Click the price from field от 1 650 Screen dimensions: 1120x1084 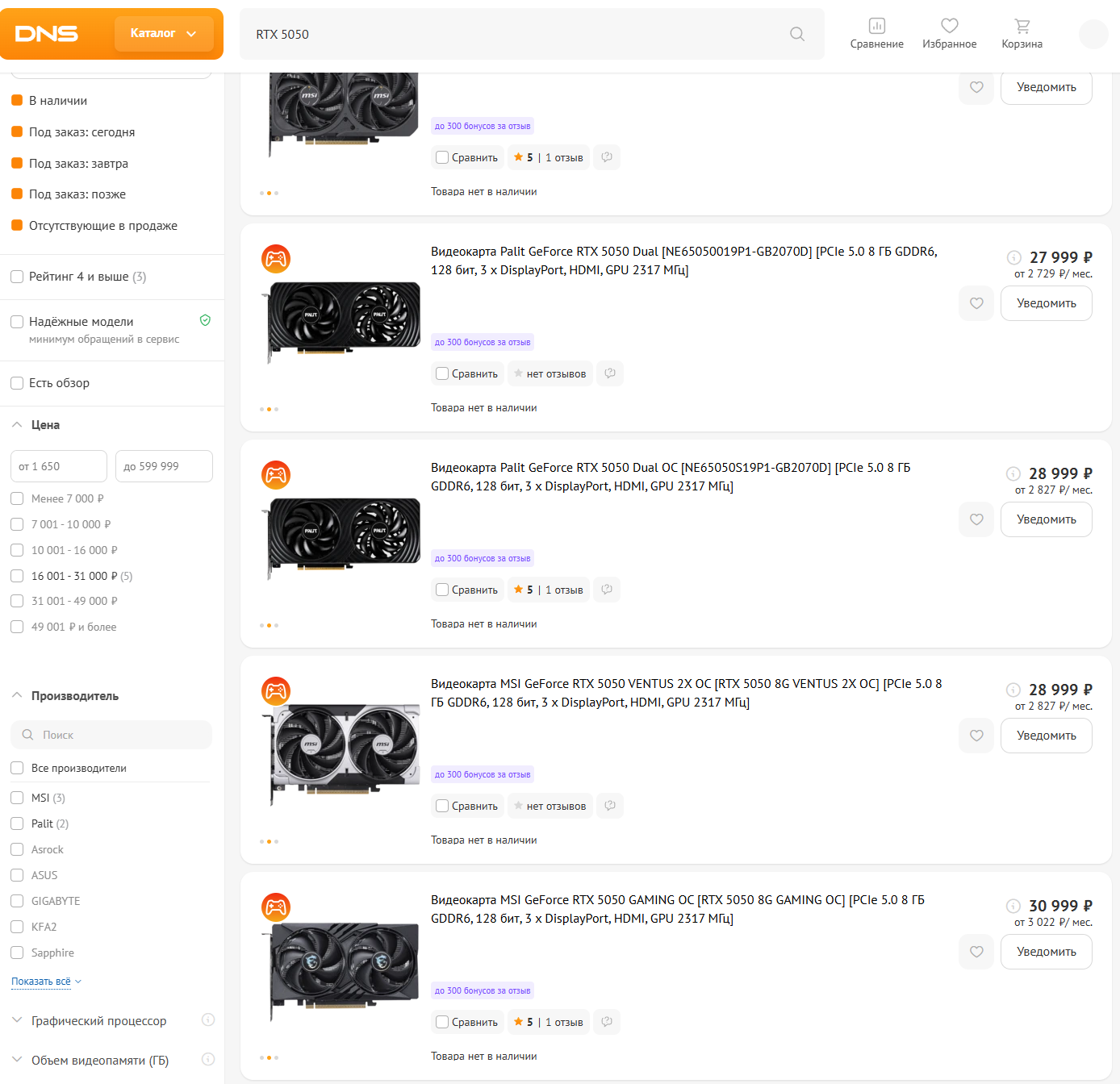point(59,466)
